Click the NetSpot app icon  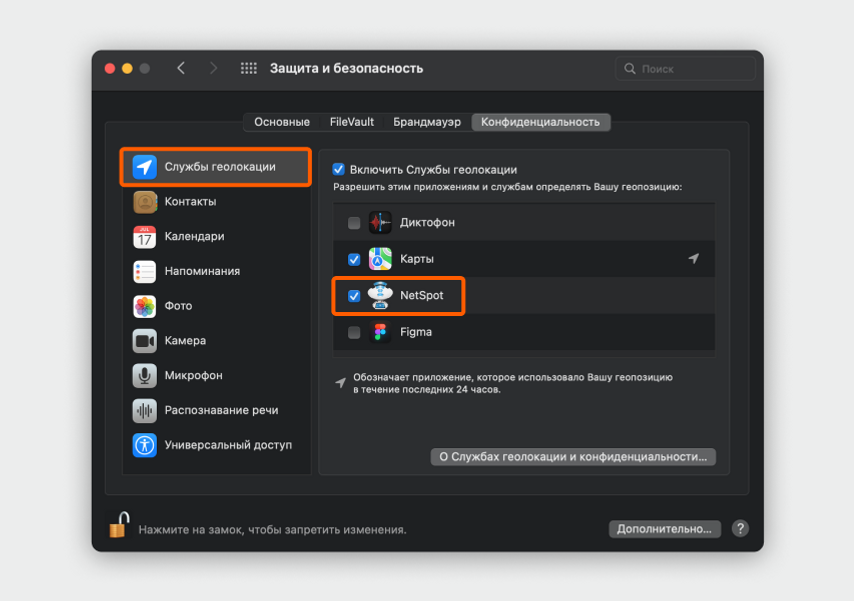point(380,295)
